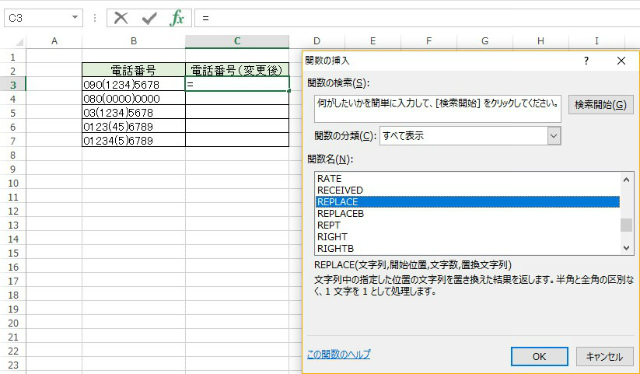640x374 pixels.
Task: Select cell with 090(1234)5678
Action: pos(133,85)
